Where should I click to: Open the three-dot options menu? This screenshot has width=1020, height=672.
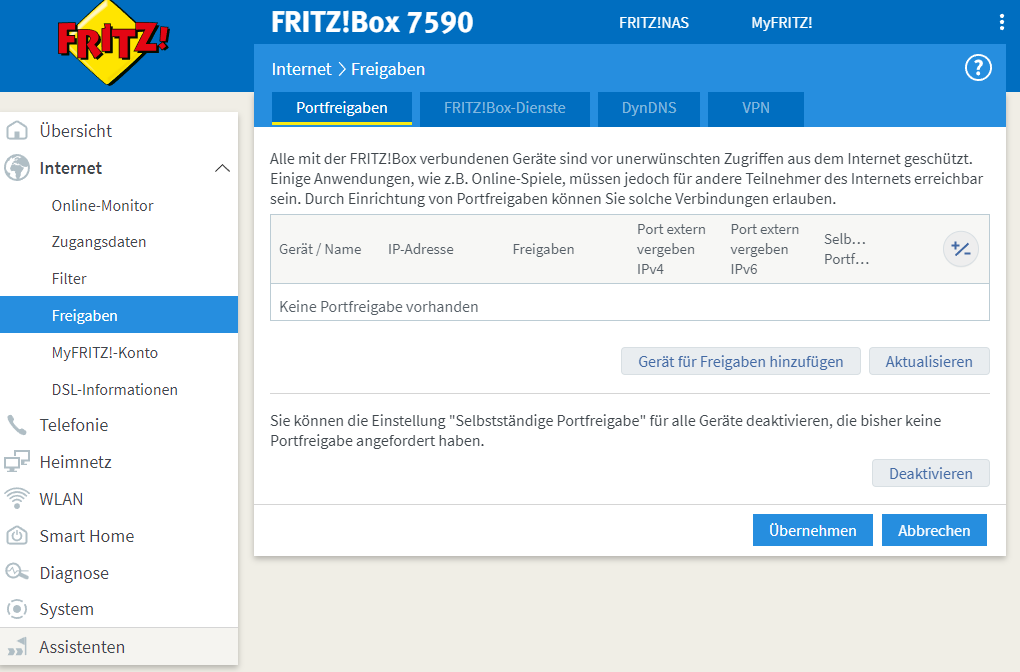click(1001, 22)
